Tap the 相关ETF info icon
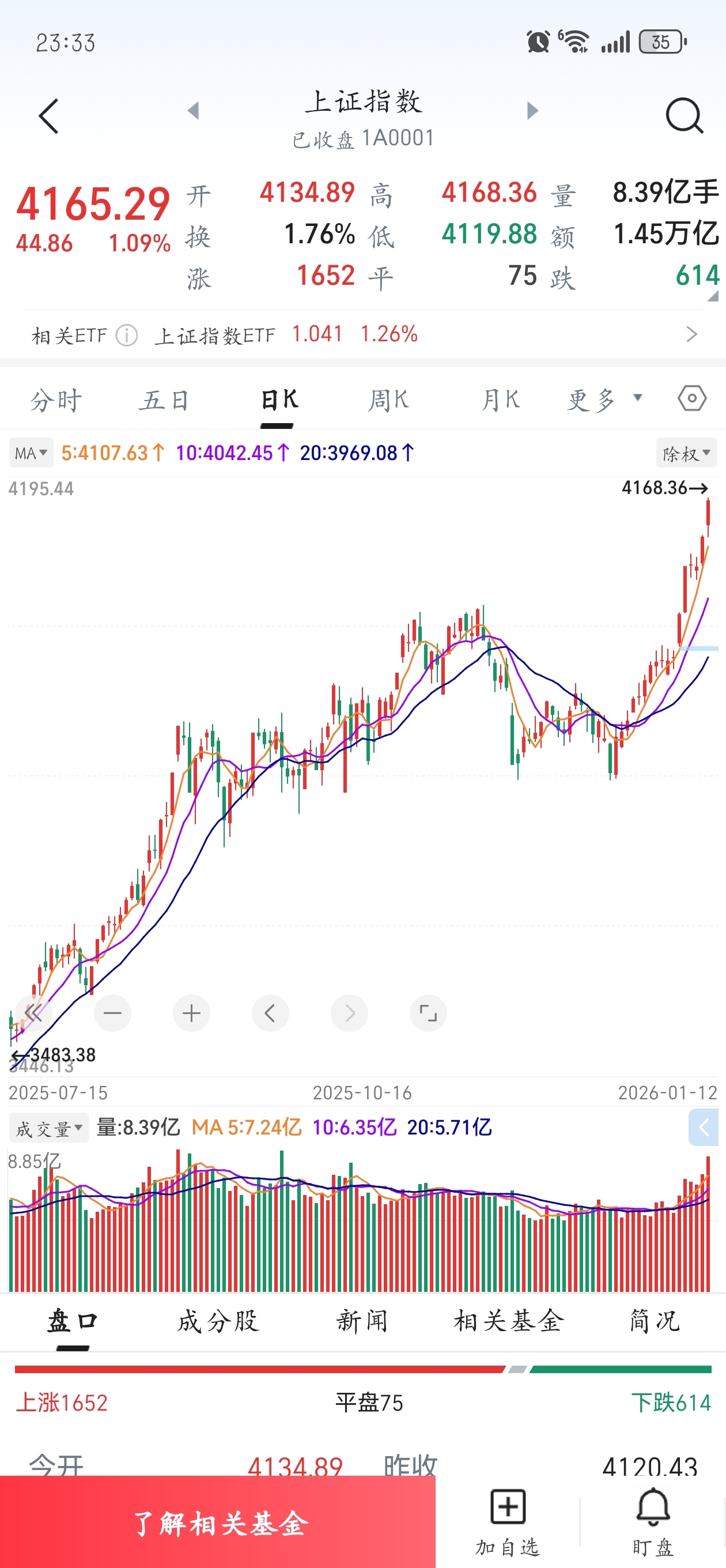The height and width of the screenshot is (1568, 726). coord(127,336)
